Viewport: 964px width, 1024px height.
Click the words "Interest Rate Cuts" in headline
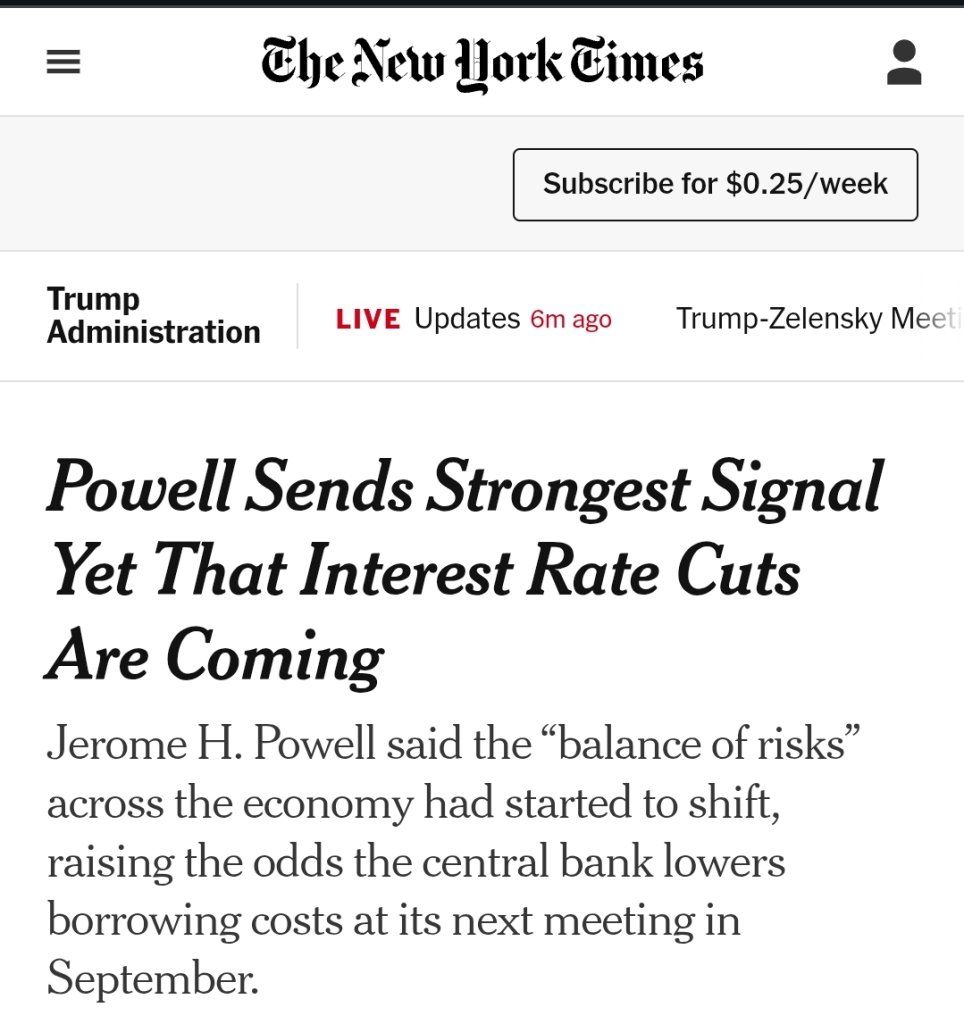pyautogui.click(x=549, y=570)
